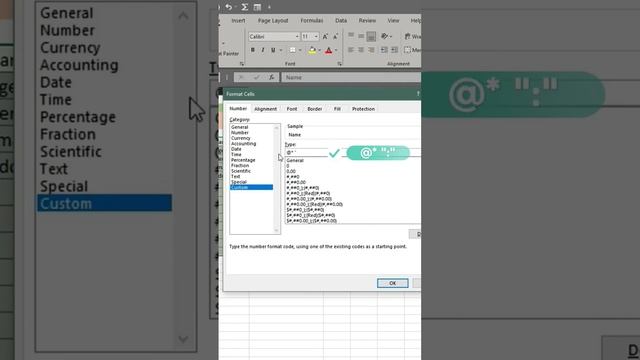Apply the red Font Color button
The image size is (640, 360).
[329, 50]
